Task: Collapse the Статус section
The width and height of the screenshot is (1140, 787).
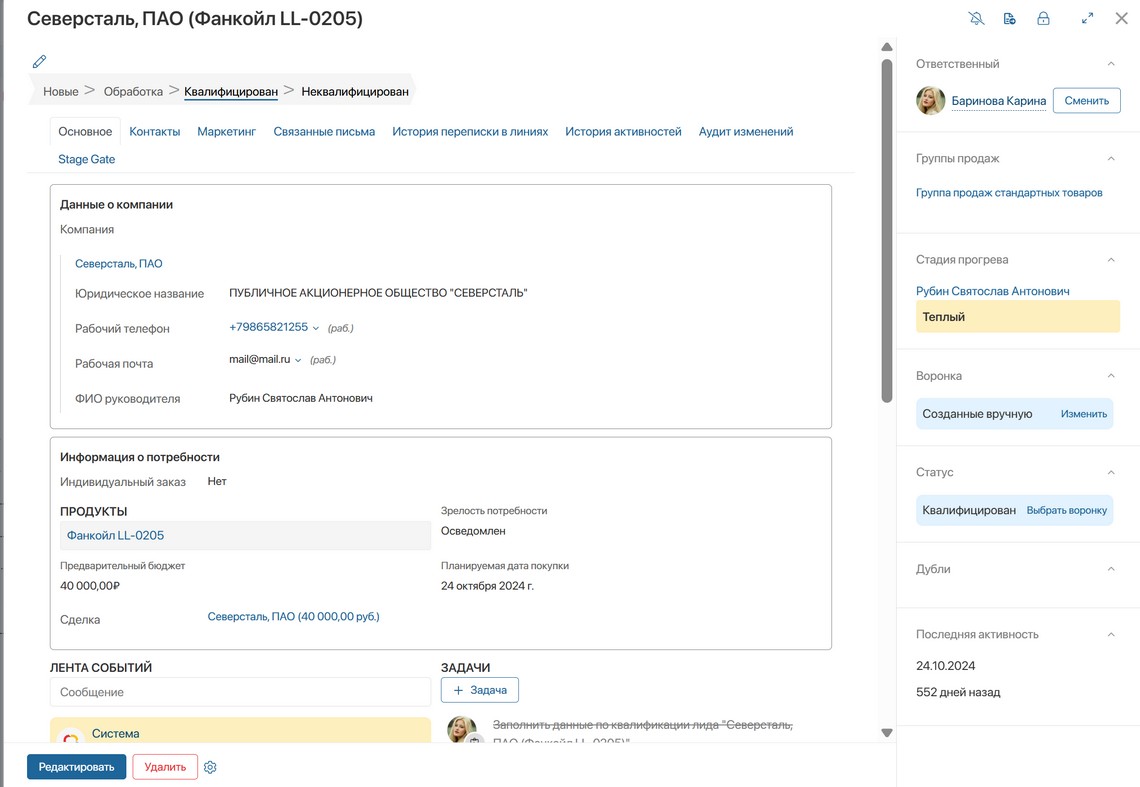Action: (x=1111, y=473)
